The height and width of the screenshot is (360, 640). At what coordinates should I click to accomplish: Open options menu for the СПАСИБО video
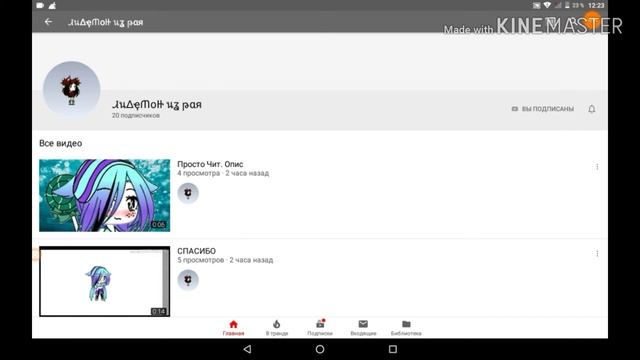597,253
